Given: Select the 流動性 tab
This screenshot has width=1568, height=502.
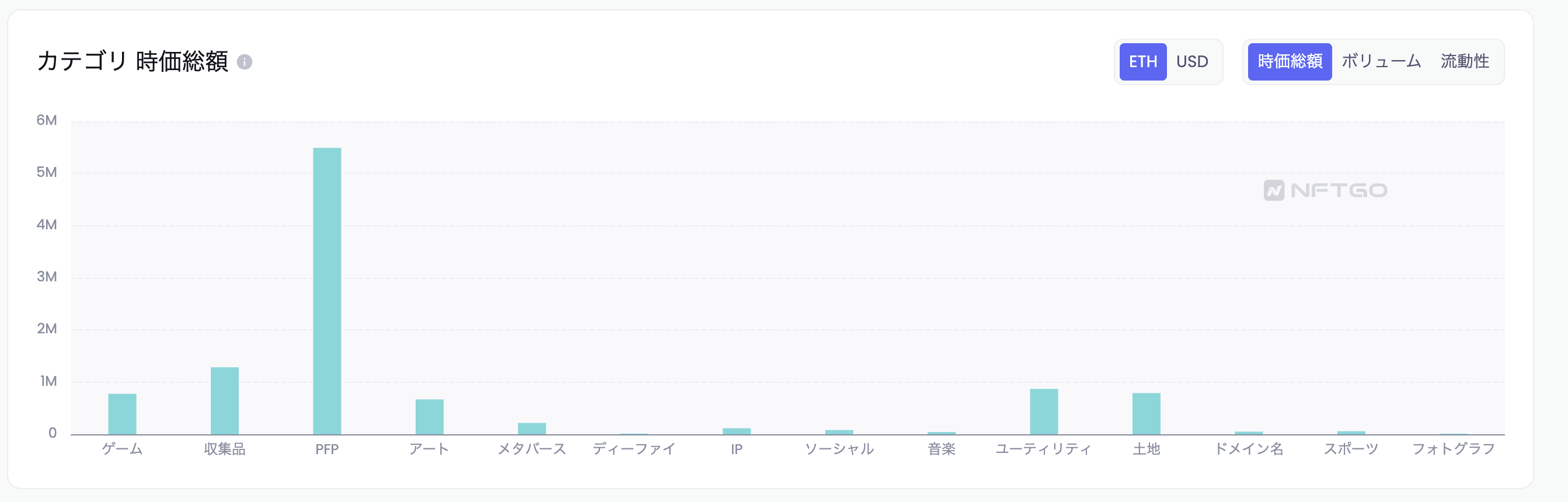Looking at the screenshot, I should [1465, 61].
